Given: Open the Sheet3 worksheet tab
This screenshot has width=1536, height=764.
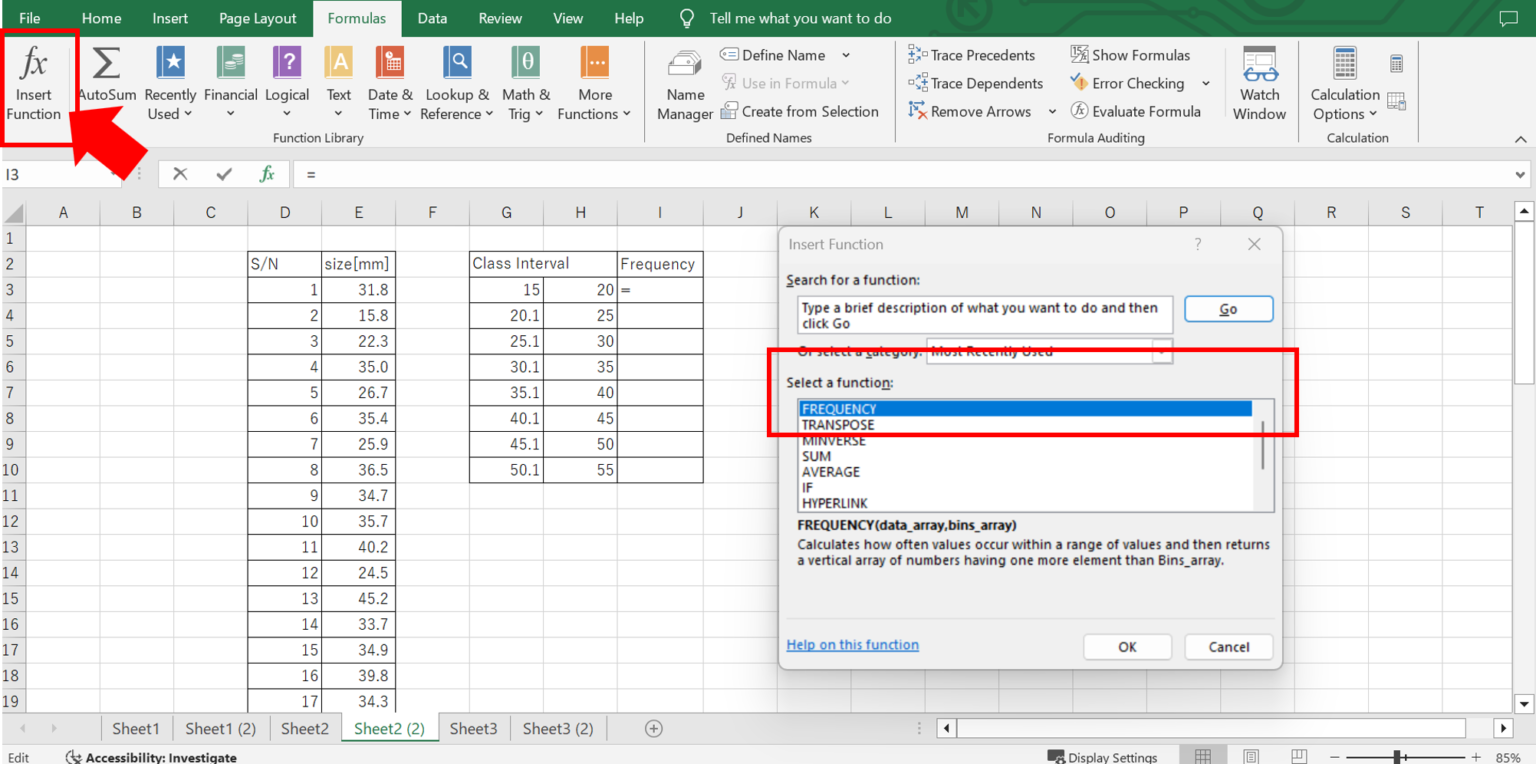Looking at the screenshot, I should click(x=473, y=728).
